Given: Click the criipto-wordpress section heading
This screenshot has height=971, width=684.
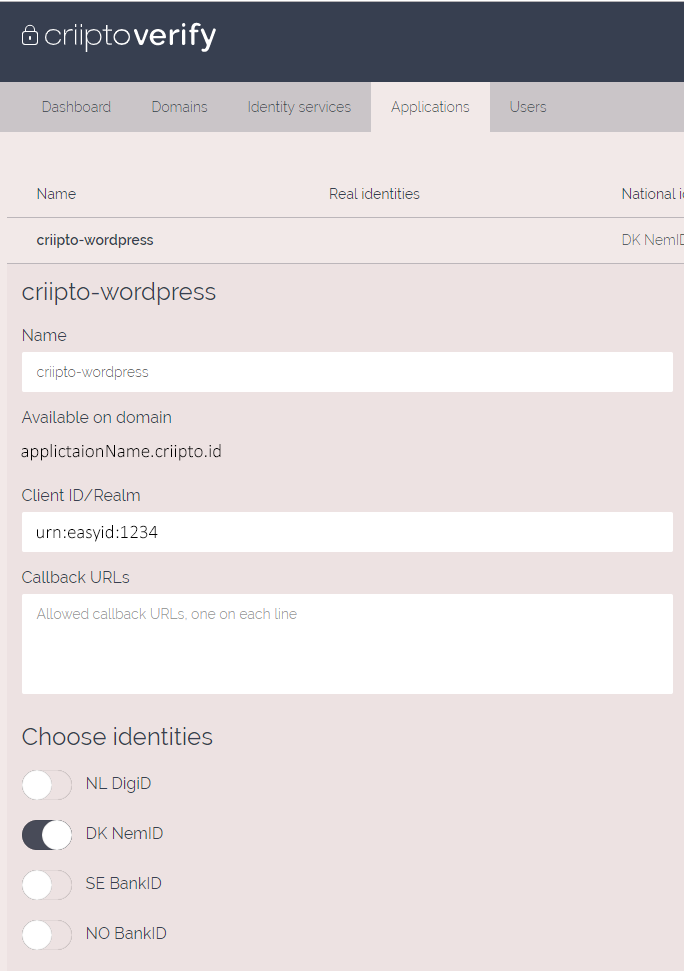Looking at the screenshot, I should [x=119, y=292].
